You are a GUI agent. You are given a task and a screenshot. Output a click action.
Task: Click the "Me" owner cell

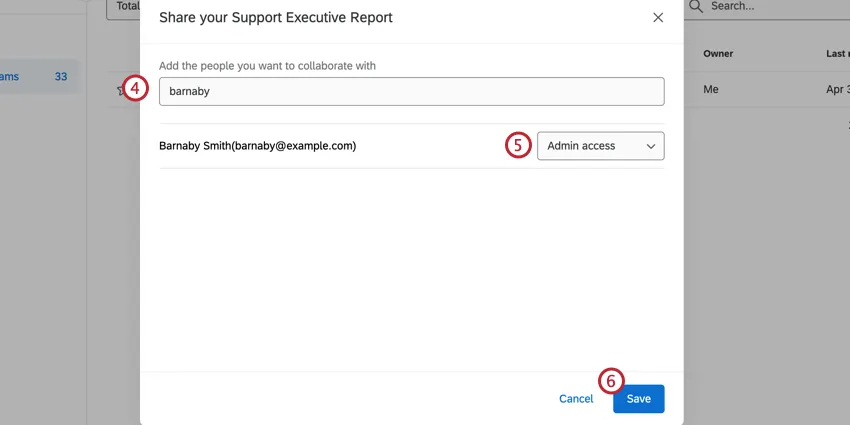point(711,89)
